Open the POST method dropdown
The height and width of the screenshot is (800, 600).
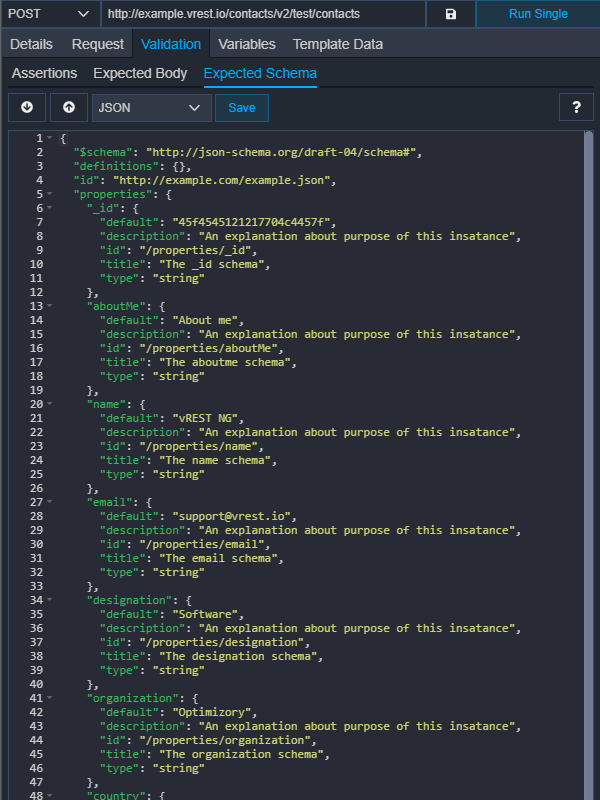tap(49, 14)
